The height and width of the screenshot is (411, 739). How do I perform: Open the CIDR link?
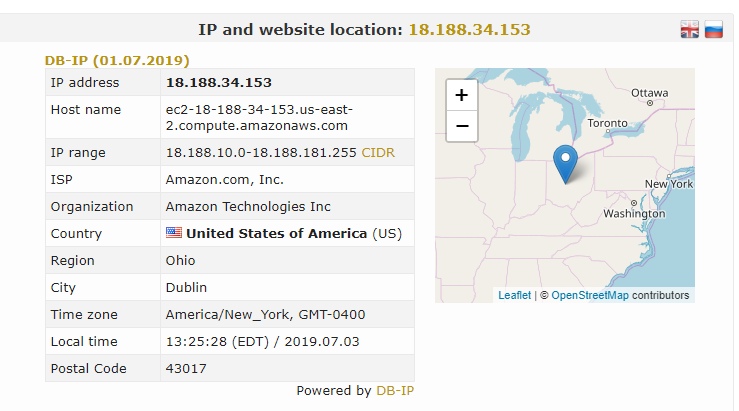pyautogui.click(x=377, y=153)
